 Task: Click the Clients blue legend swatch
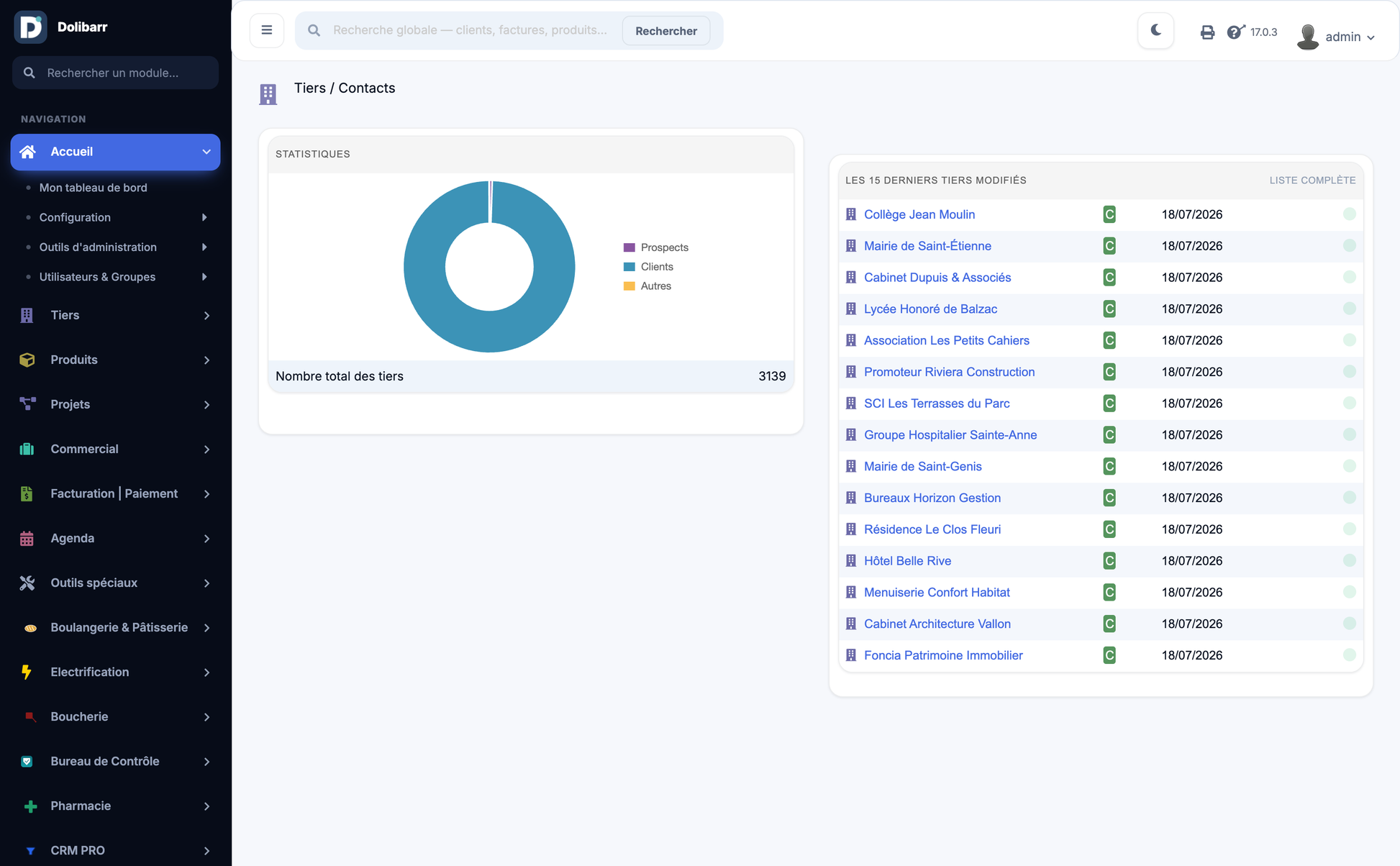tap(629, 267)
